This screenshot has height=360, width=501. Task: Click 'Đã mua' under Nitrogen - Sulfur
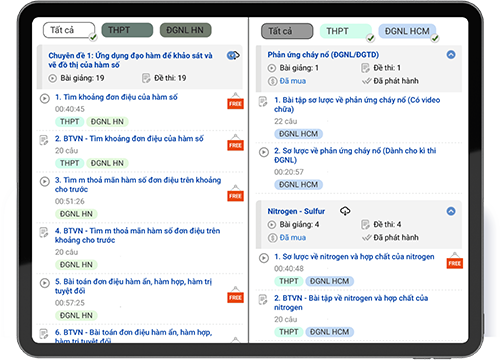click(x=293, y=238)
